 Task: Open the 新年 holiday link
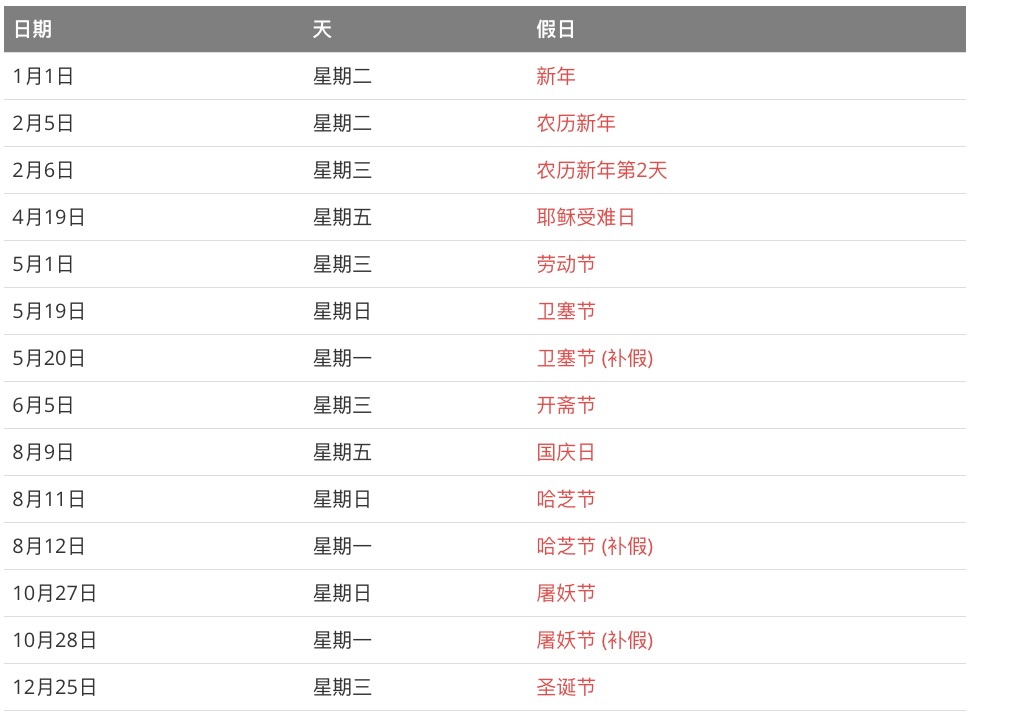pos(555,76)
